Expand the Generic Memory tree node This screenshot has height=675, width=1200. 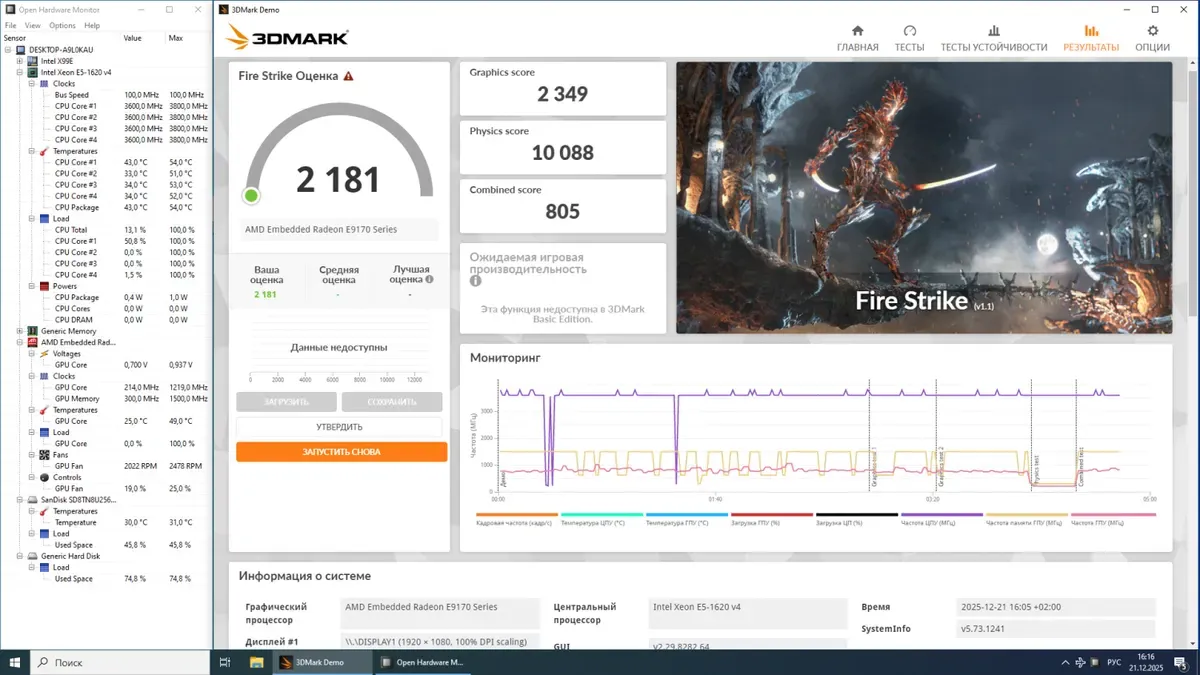pyautogui.click(x=20, y=331)
